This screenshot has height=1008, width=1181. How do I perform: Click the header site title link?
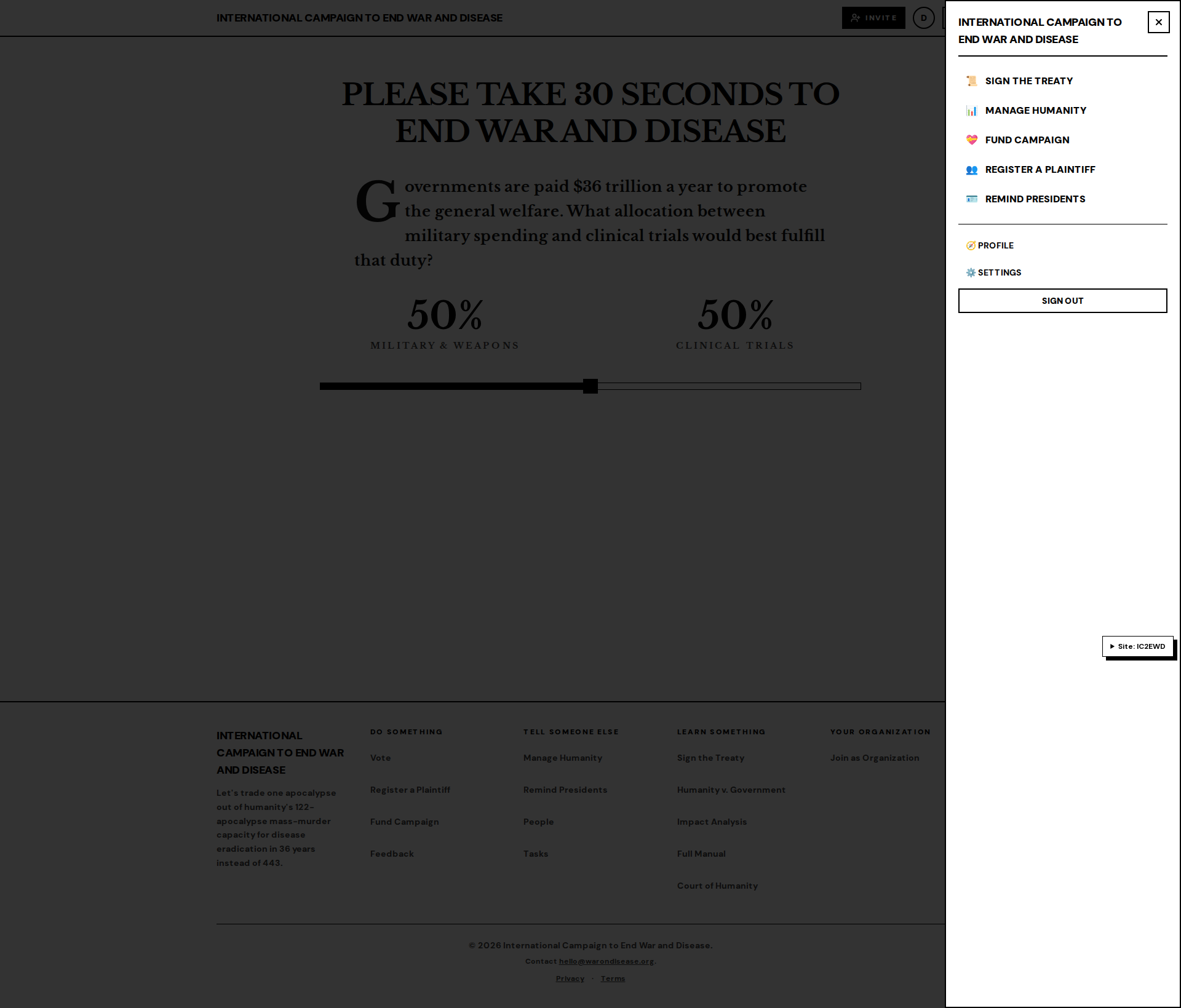pyautogui.click(x=359, y=18)
